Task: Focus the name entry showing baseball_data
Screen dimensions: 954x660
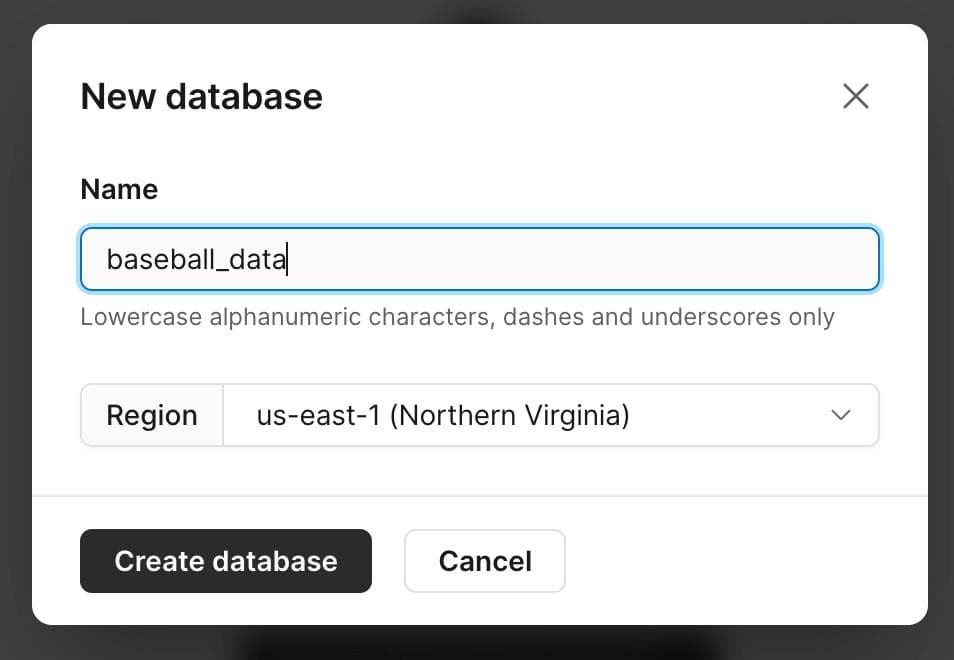Action: click(x=480, y=259)
